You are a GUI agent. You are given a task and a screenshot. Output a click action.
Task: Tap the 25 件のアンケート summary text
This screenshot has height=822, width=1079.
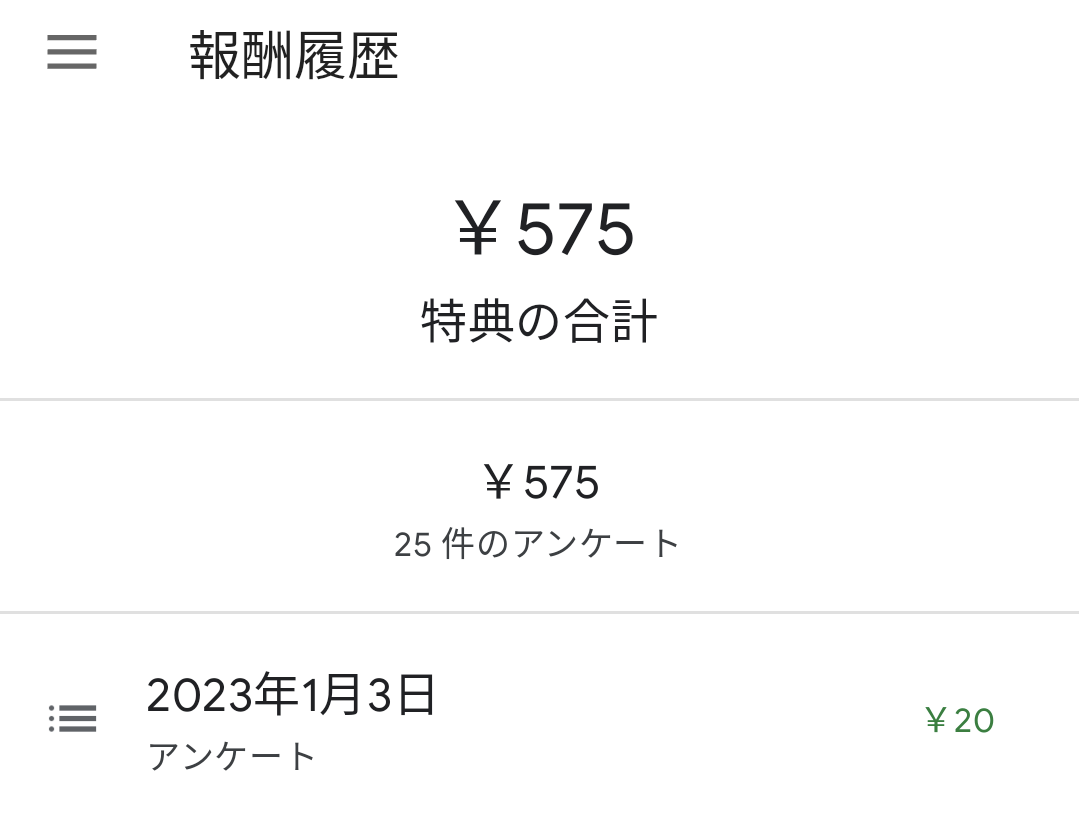(537, 545)
